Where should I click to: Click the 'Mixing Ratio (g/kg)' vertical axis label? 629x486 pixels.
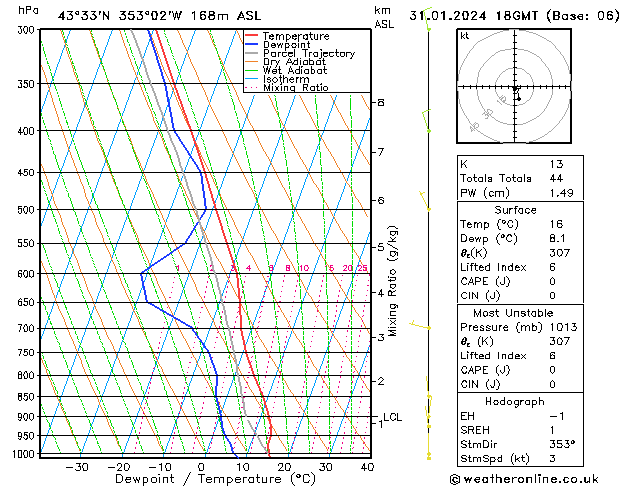(x=392, y=281)
